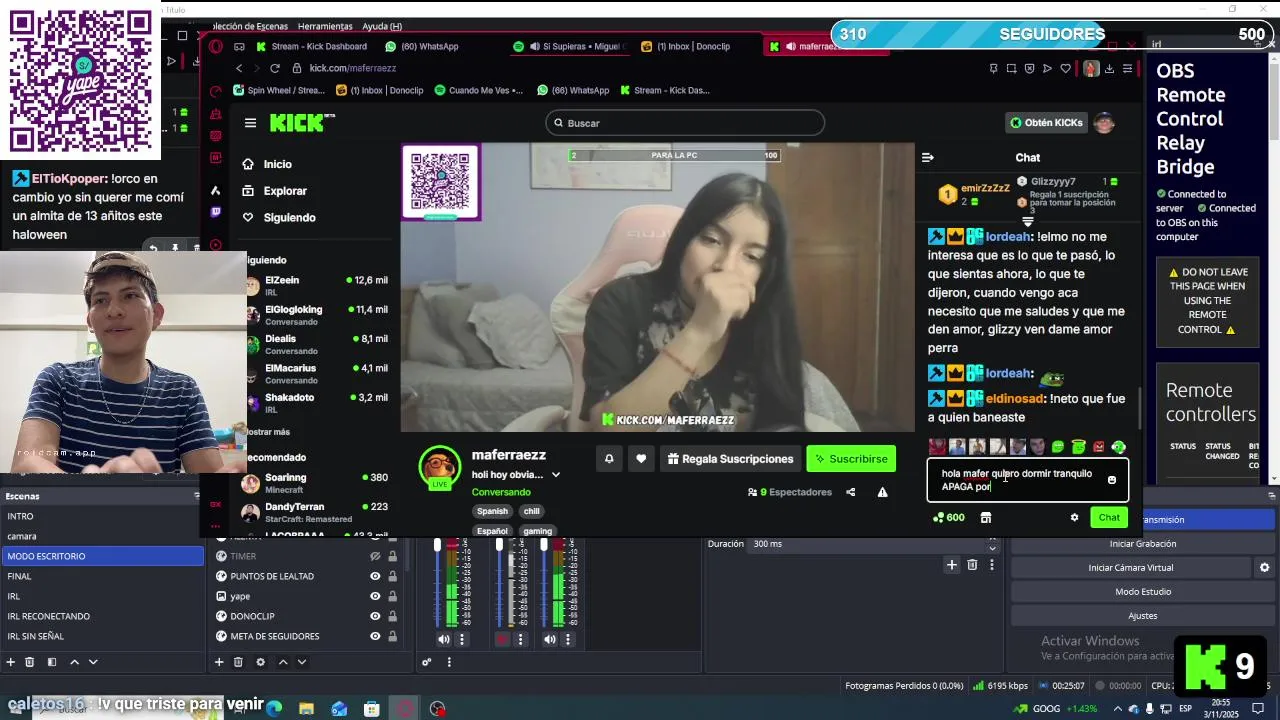The width and height of the screenshot is (1280, 720).
Task: Enable Modo Estudio in OBS
Action: 1142,592
